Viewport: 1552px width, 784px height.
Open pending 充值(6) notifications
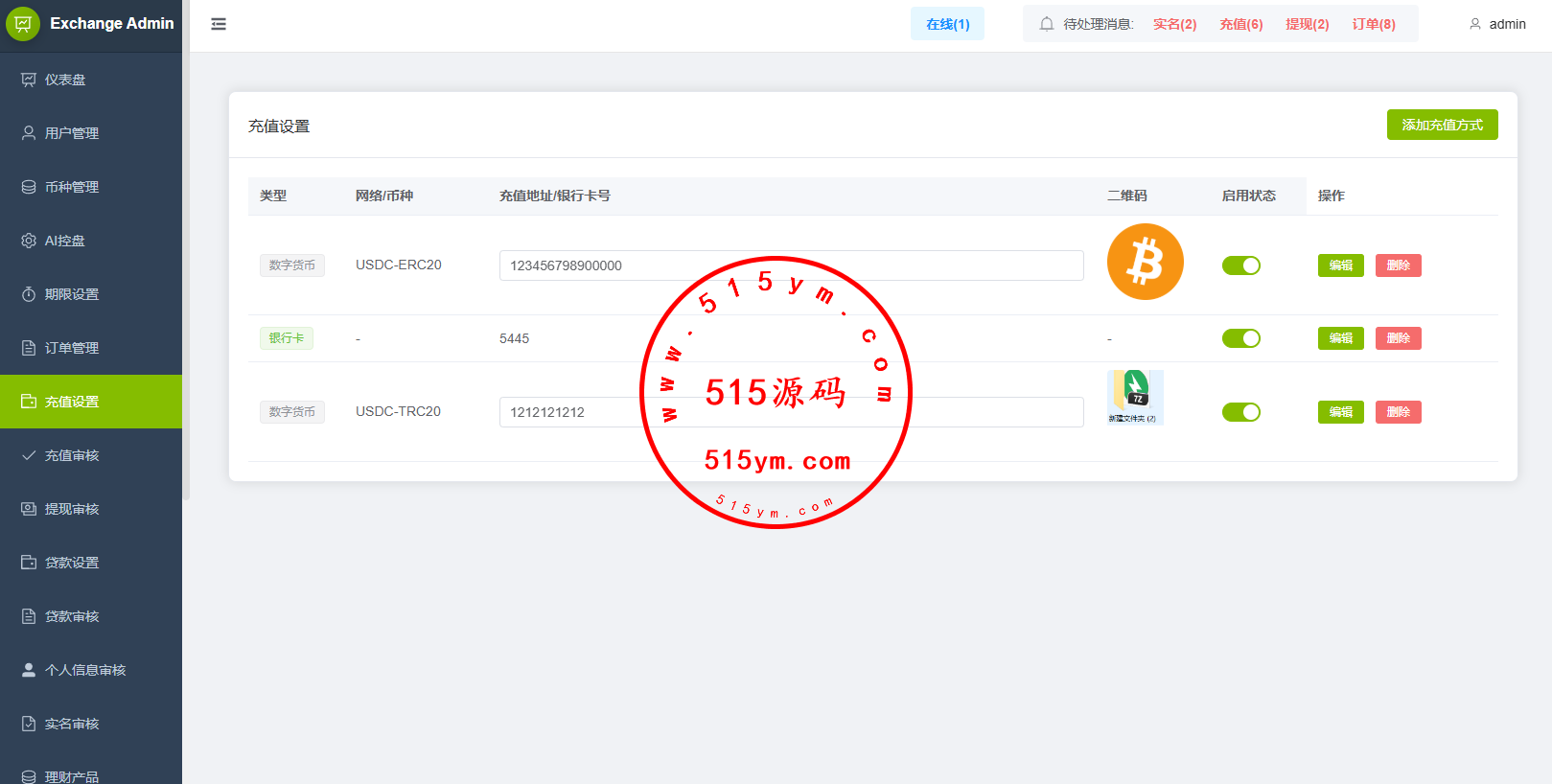point(1240,24)
